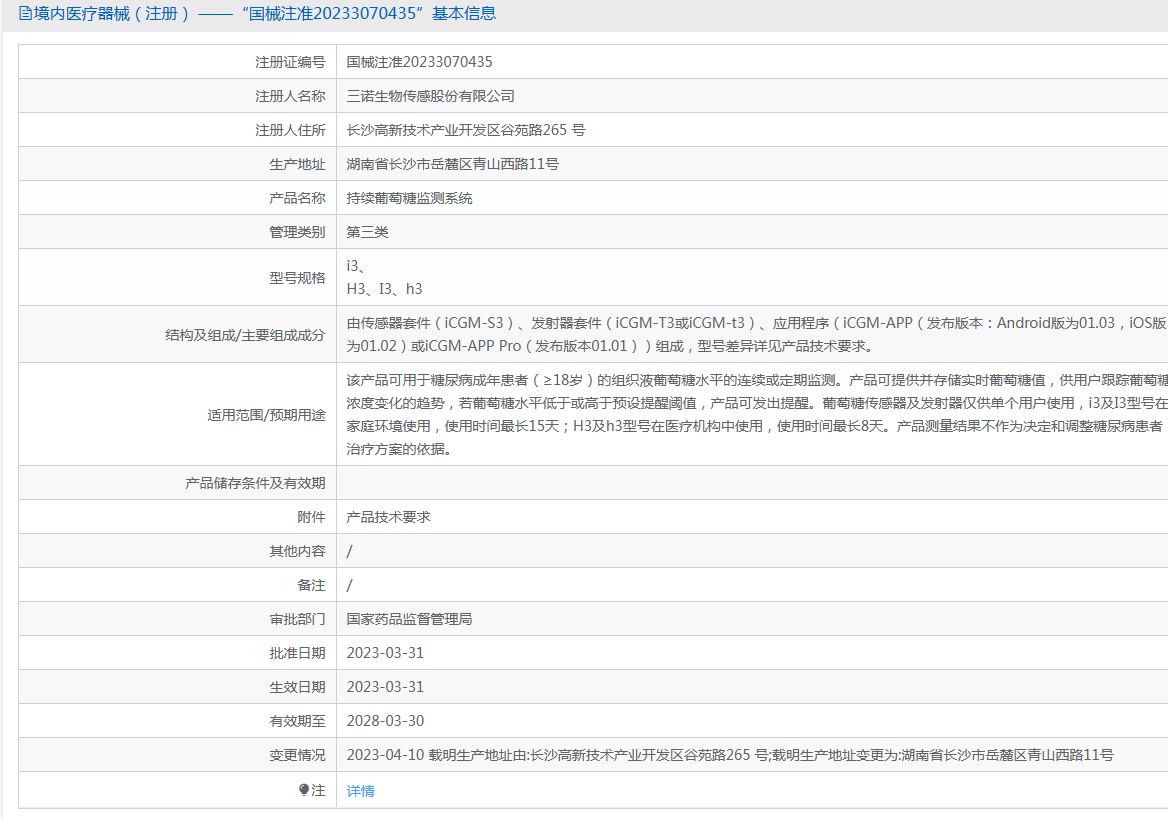The width and height of the screenshot is (1168, 820).
Task: Click the 批准日期 value 2023-03-31
Action: pos(385,653)
